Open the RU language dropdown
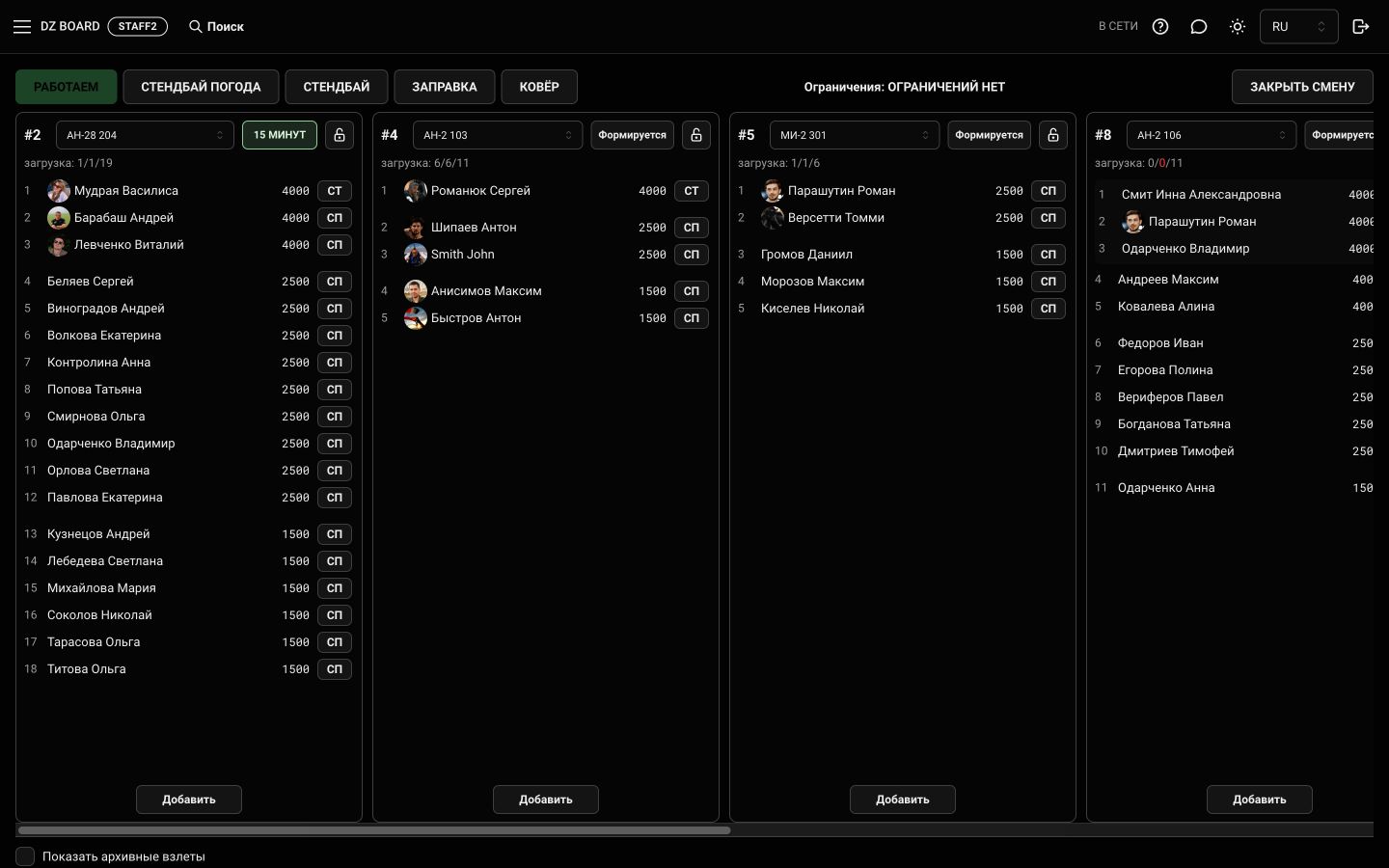 (1298, 27)
